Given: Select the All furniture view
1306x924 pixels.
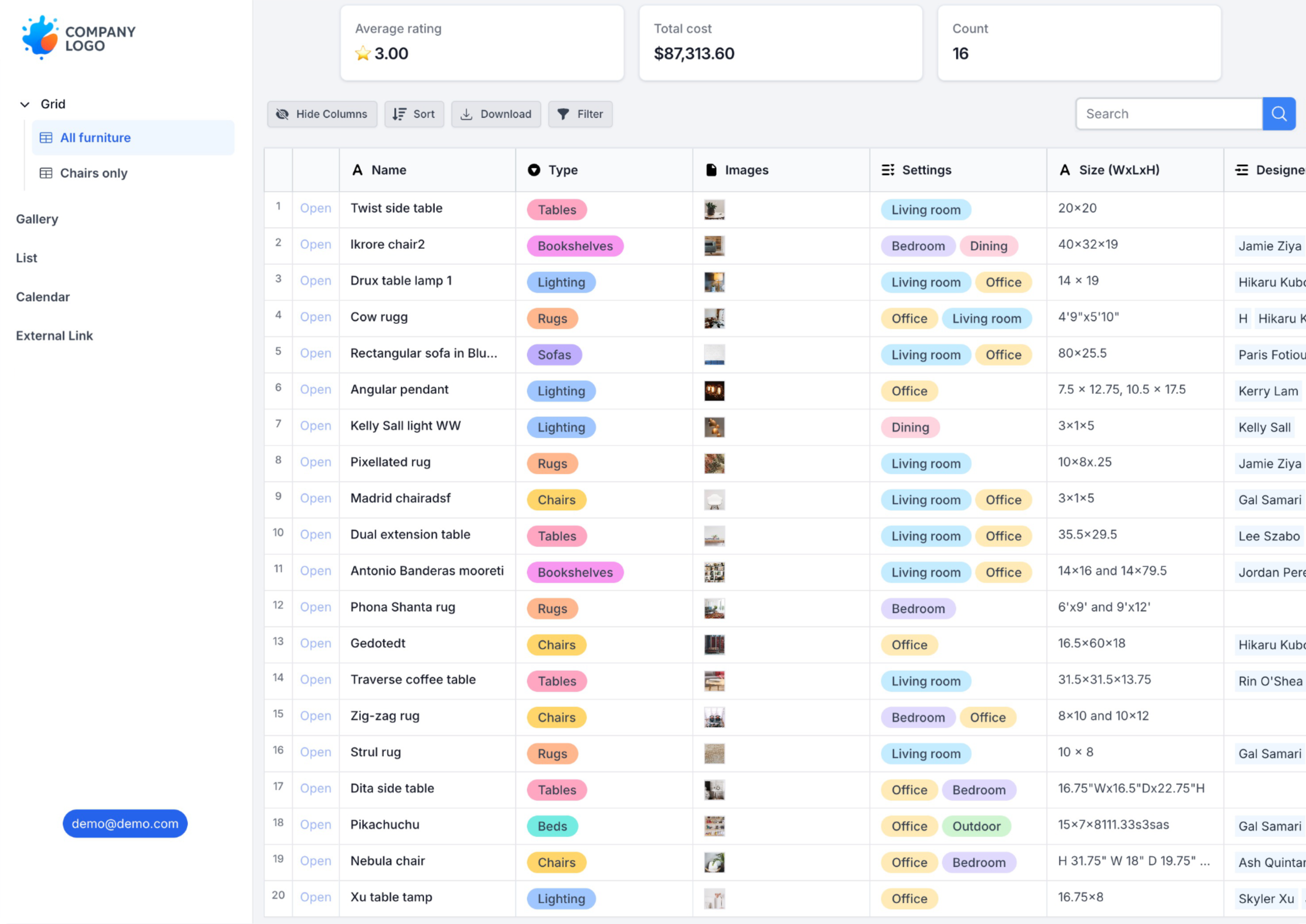Looking at the screenshot, I should (95, 138).
